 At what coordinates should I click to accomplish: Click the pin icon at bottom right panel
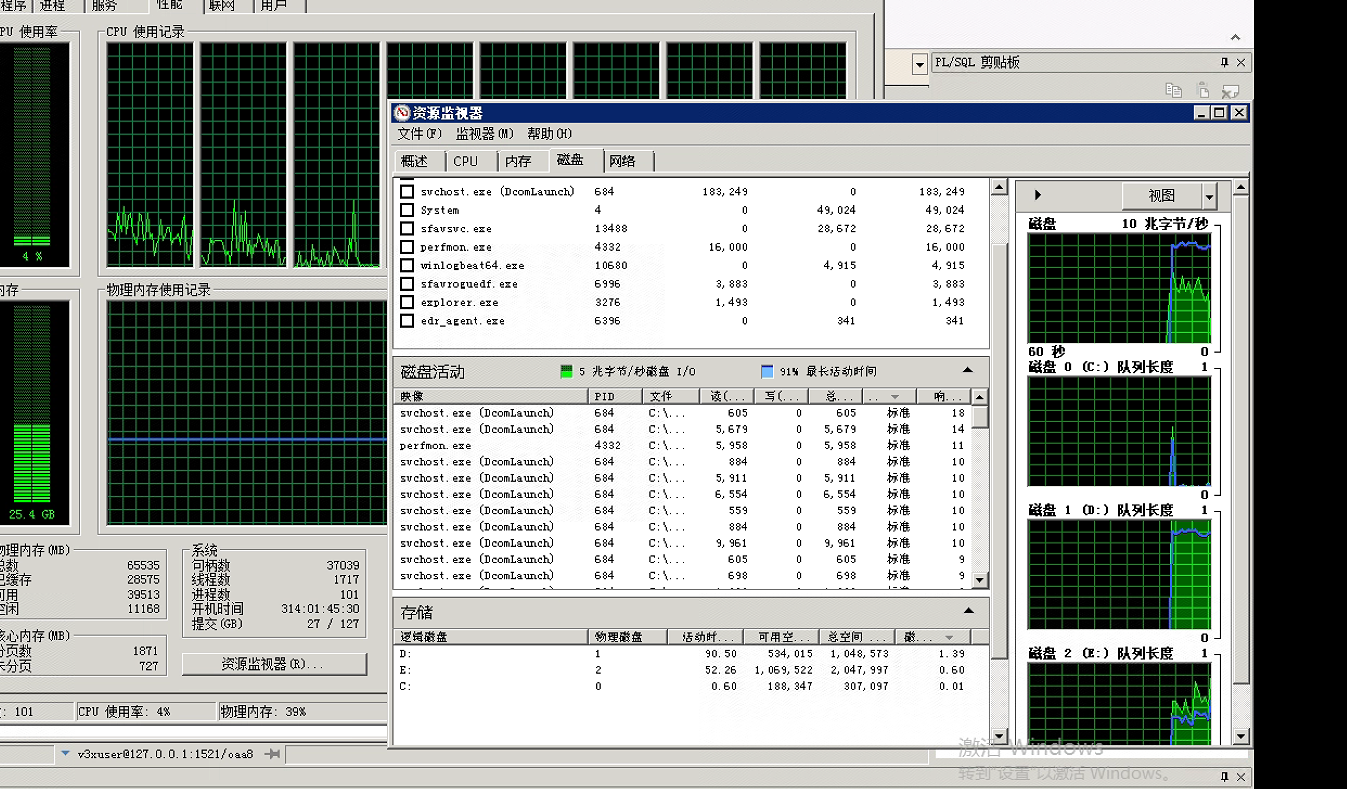[x=1223, y=777]
